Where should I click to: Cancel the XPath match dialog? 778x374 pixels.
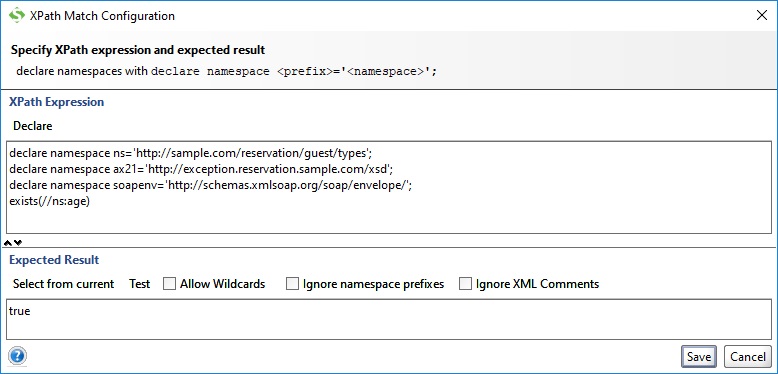click(x=748, y=357)
